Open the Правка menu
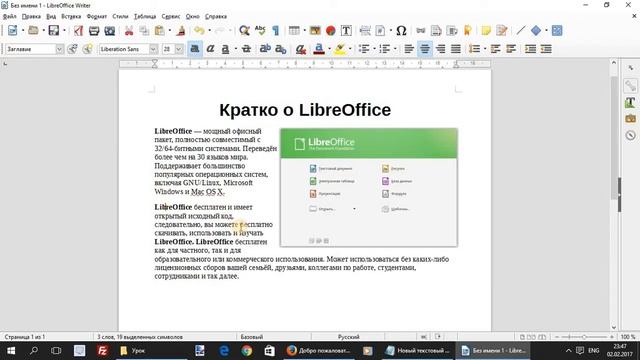Viewport: 640px width, 360px height. [x=31, y=16]
